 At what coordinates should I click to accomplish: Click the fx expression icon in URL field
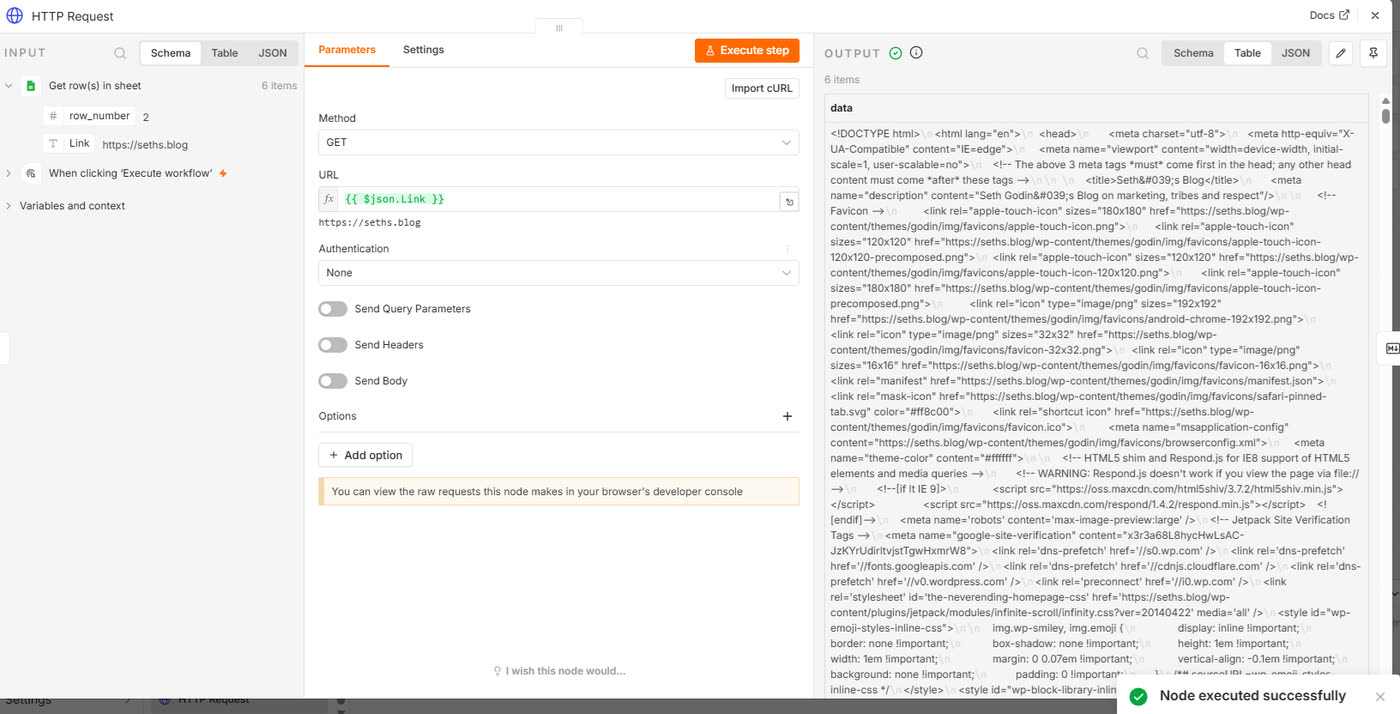(329, 199)
